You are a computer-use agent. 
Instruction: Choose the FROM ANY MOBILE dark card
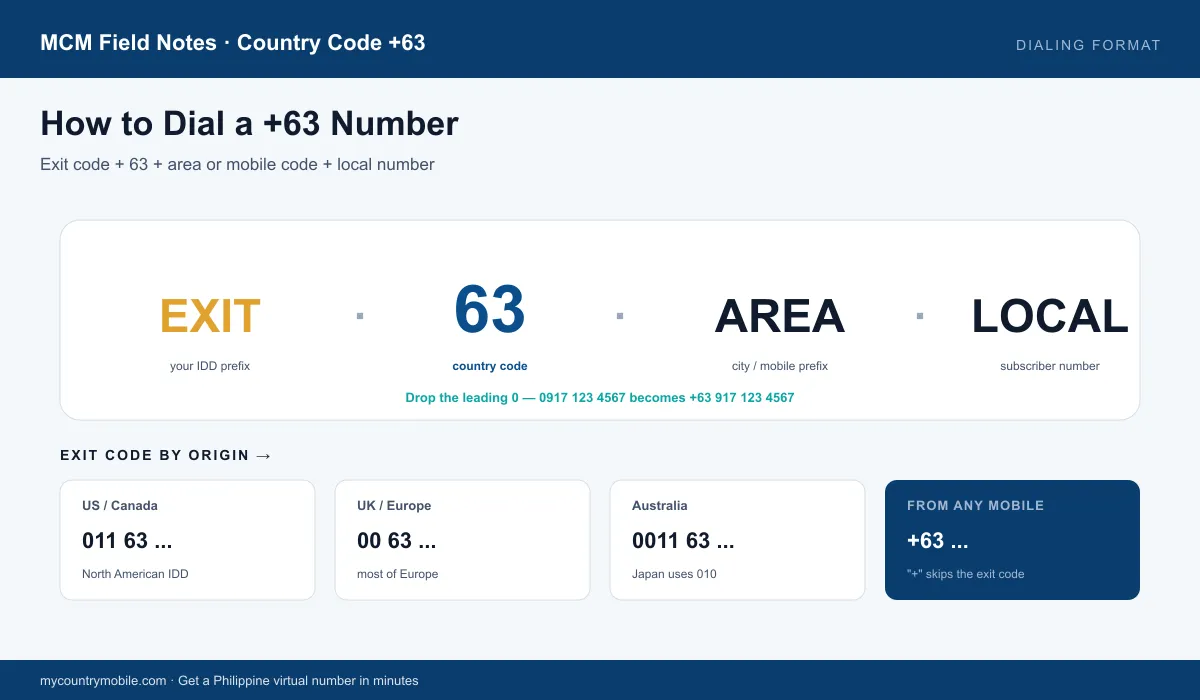tap(1012, 540)
